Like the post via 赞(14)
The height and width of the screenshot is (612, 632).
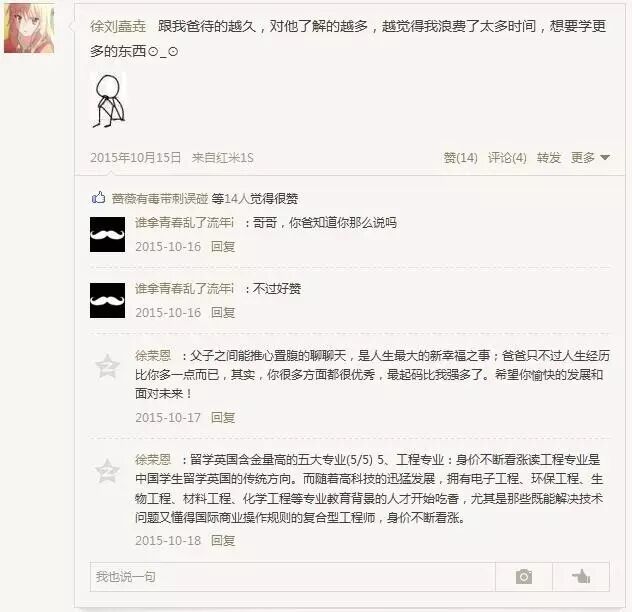(x=460, y=158)
